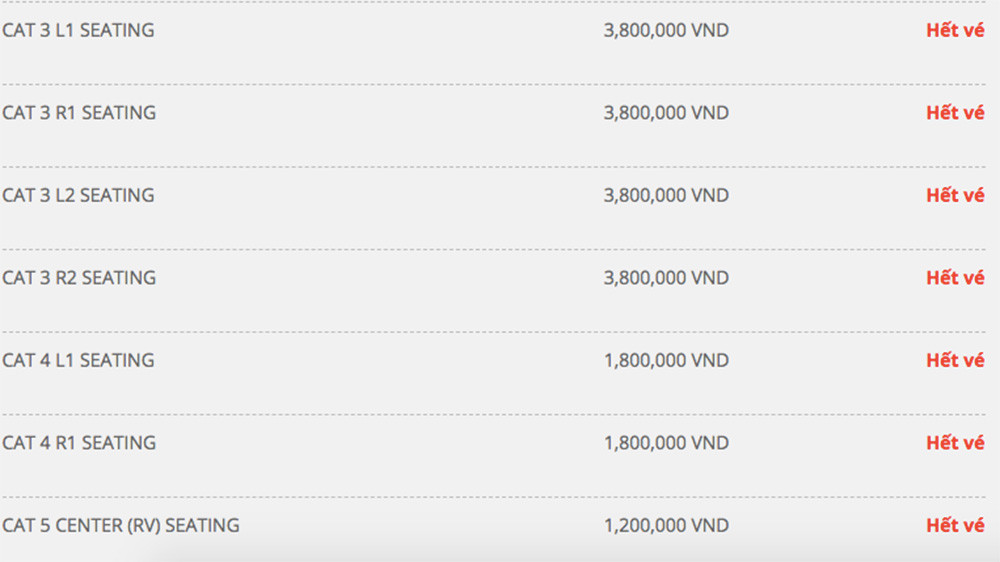Select 1,800,000 VND price of CAT 4 L1
This screenshot has width=1000, height=562.
[666, 361]
